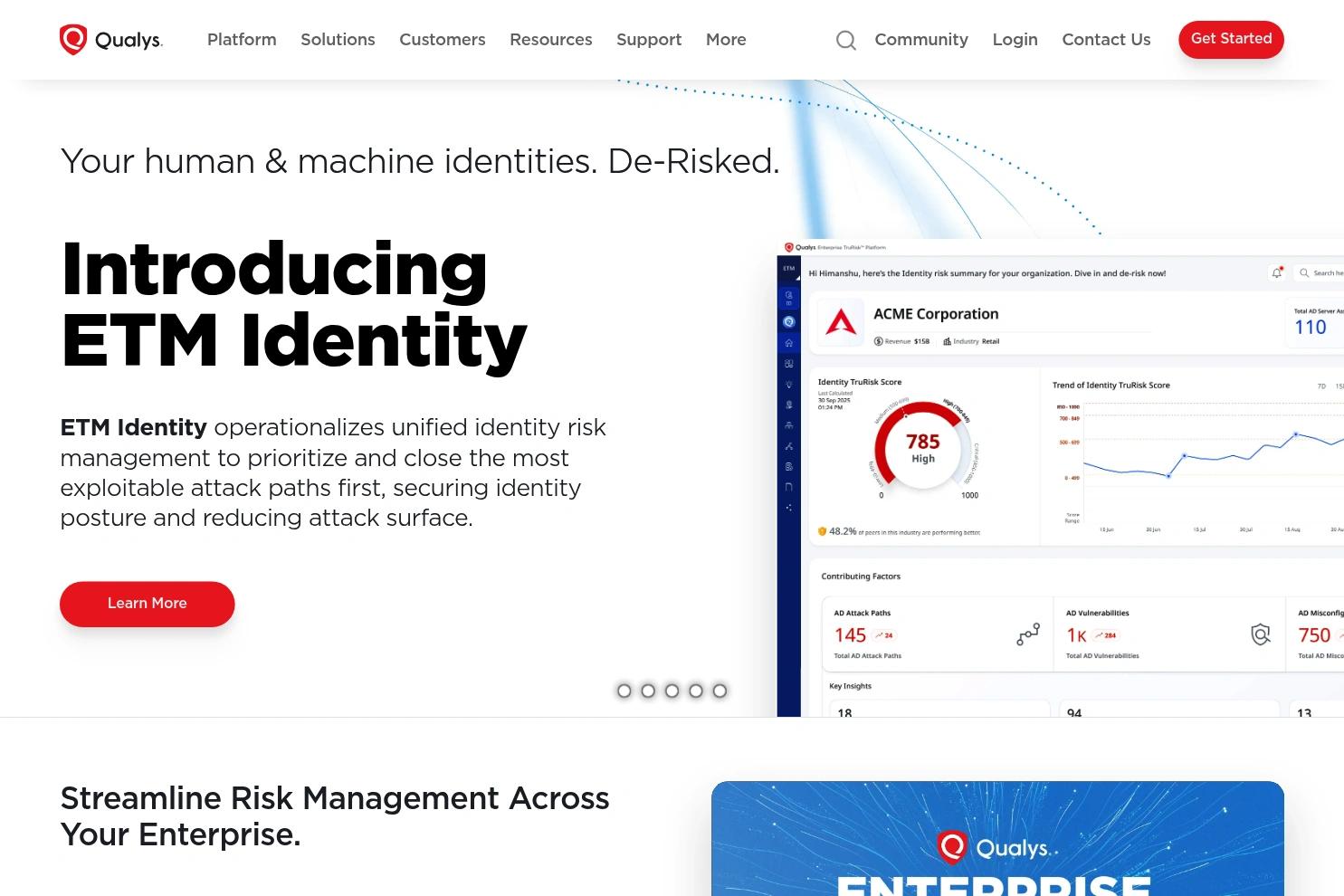Click the Qualys Enterprise banner image

point(997,838)
